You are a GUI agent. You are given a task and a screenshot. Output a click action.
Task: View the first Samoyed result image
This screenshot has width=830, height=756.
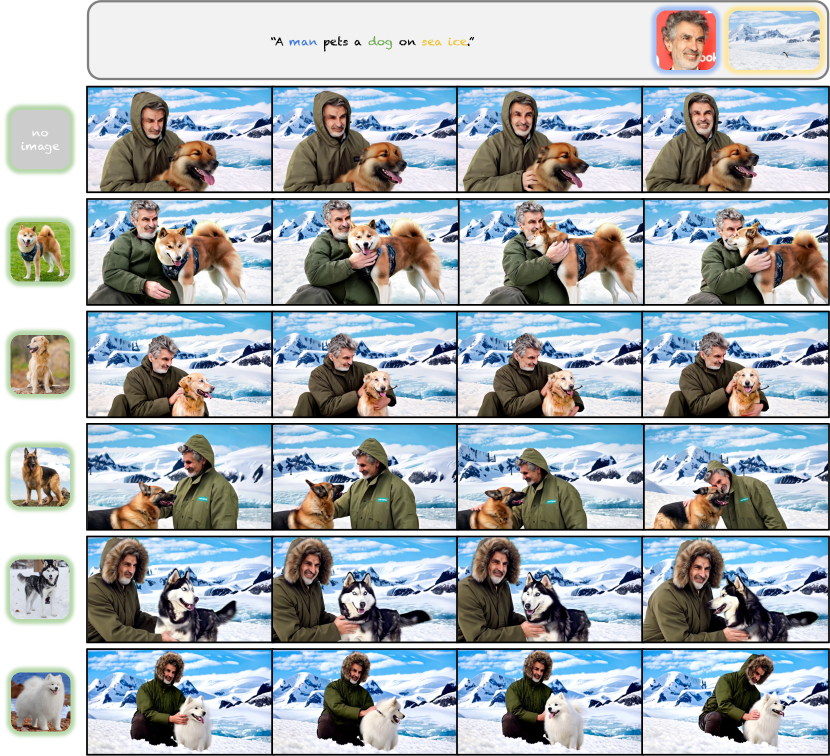[179, 701]
